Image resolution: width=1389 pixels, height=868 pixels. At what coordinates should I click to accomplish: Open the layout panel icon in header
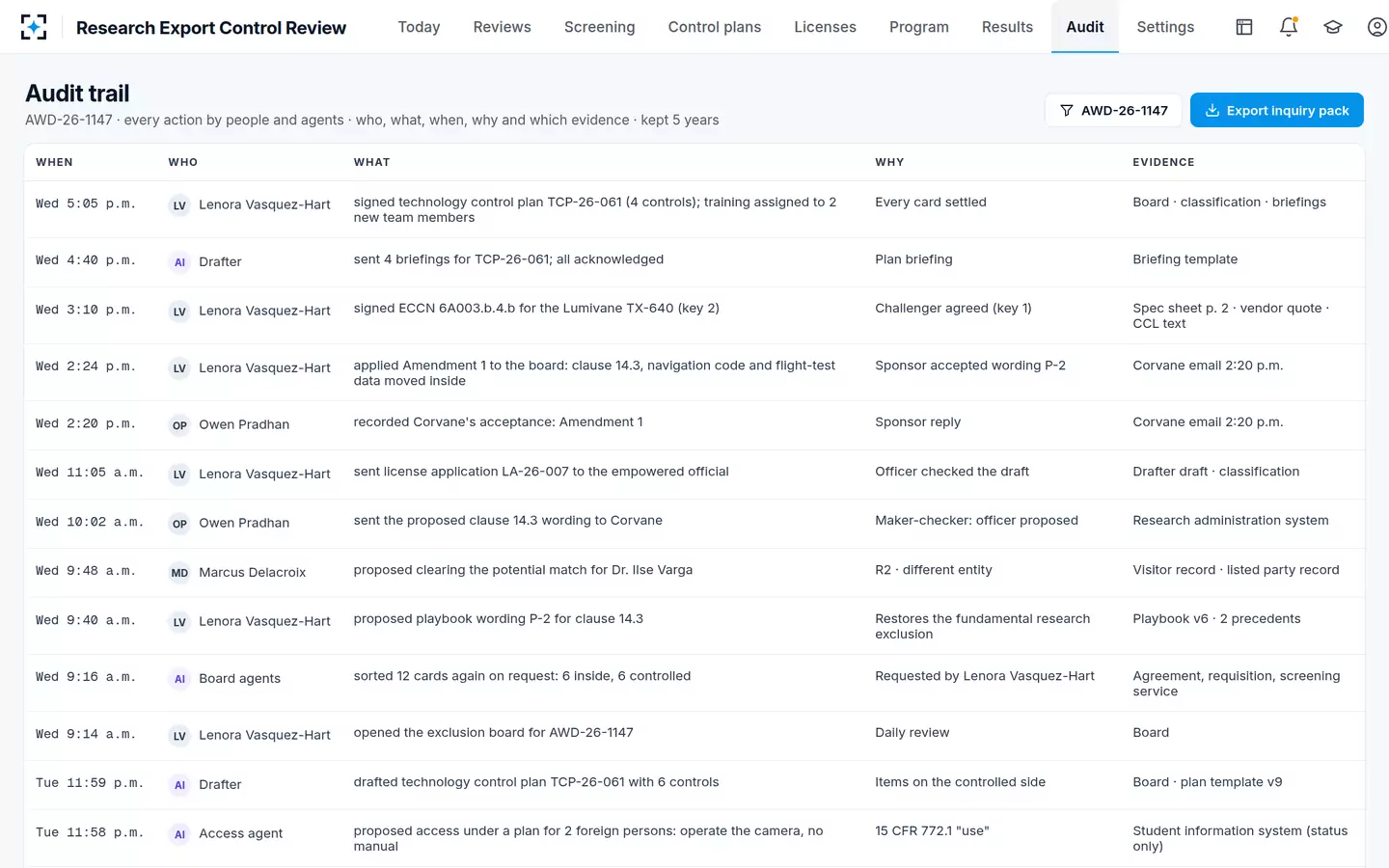click(1244, 27)
